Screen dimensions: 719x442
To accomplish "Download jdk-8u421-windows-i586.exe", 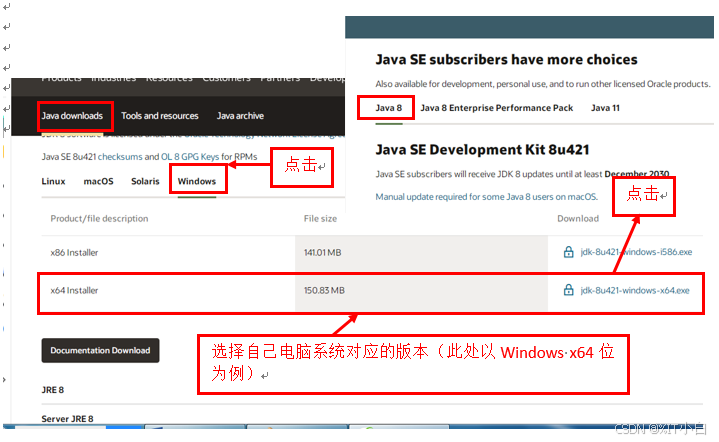I will pos(636,252).
